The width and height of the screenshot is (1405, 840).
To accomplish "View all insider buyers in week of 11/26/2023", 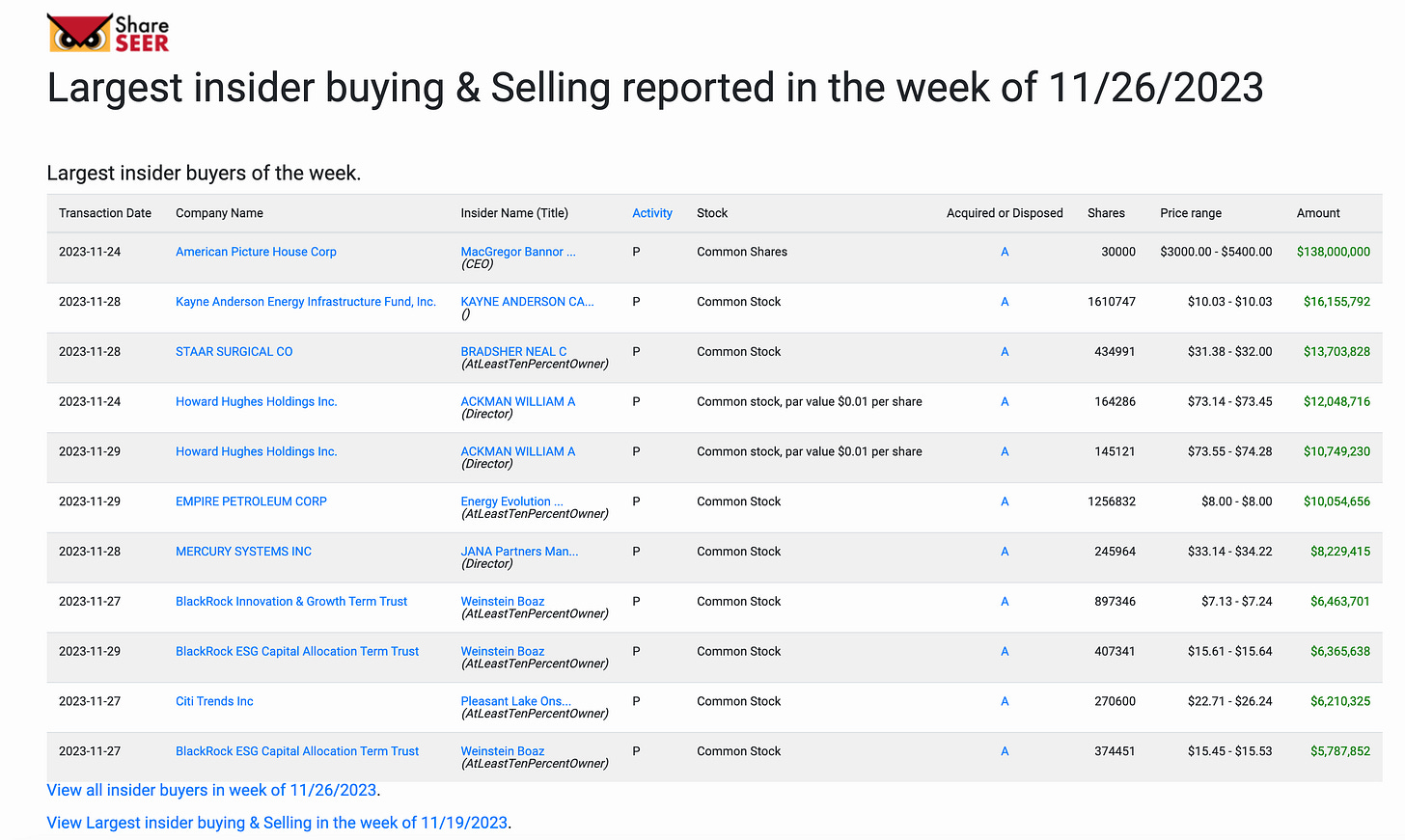I will [211, 790].
